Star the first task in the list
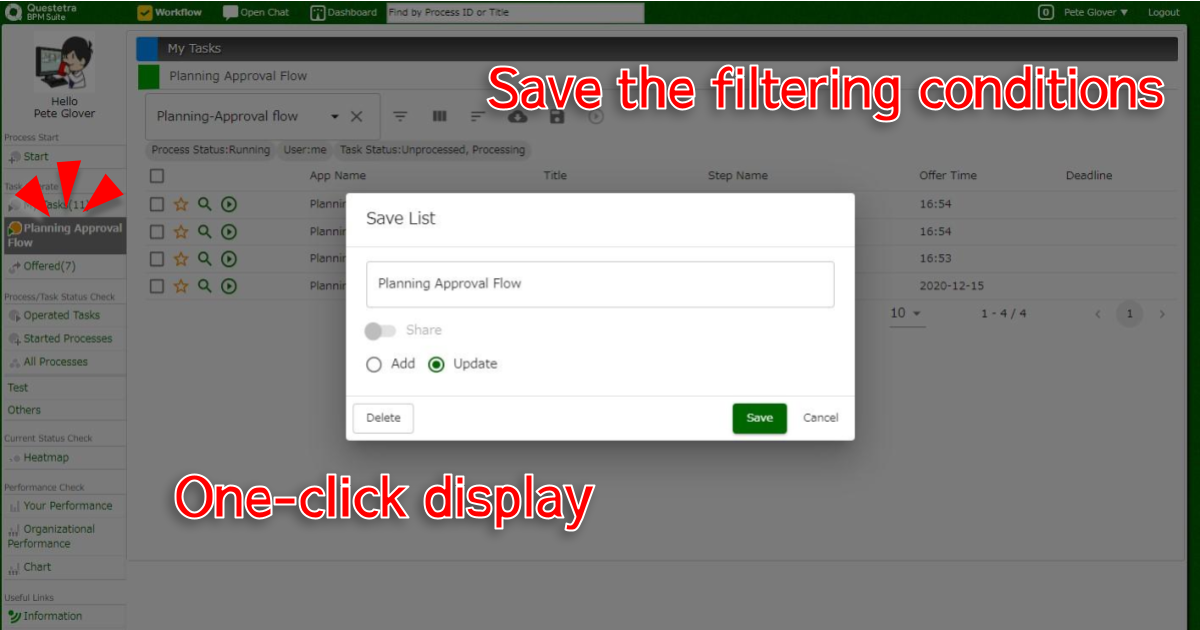The image size is (1200, 630). click(181, 204)
